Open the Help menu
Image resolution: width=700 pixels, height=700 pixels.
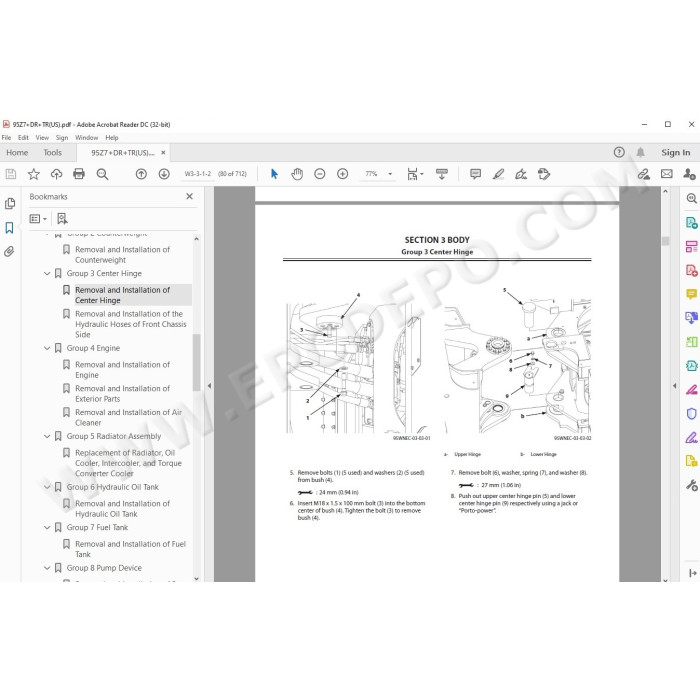(112, 138)
